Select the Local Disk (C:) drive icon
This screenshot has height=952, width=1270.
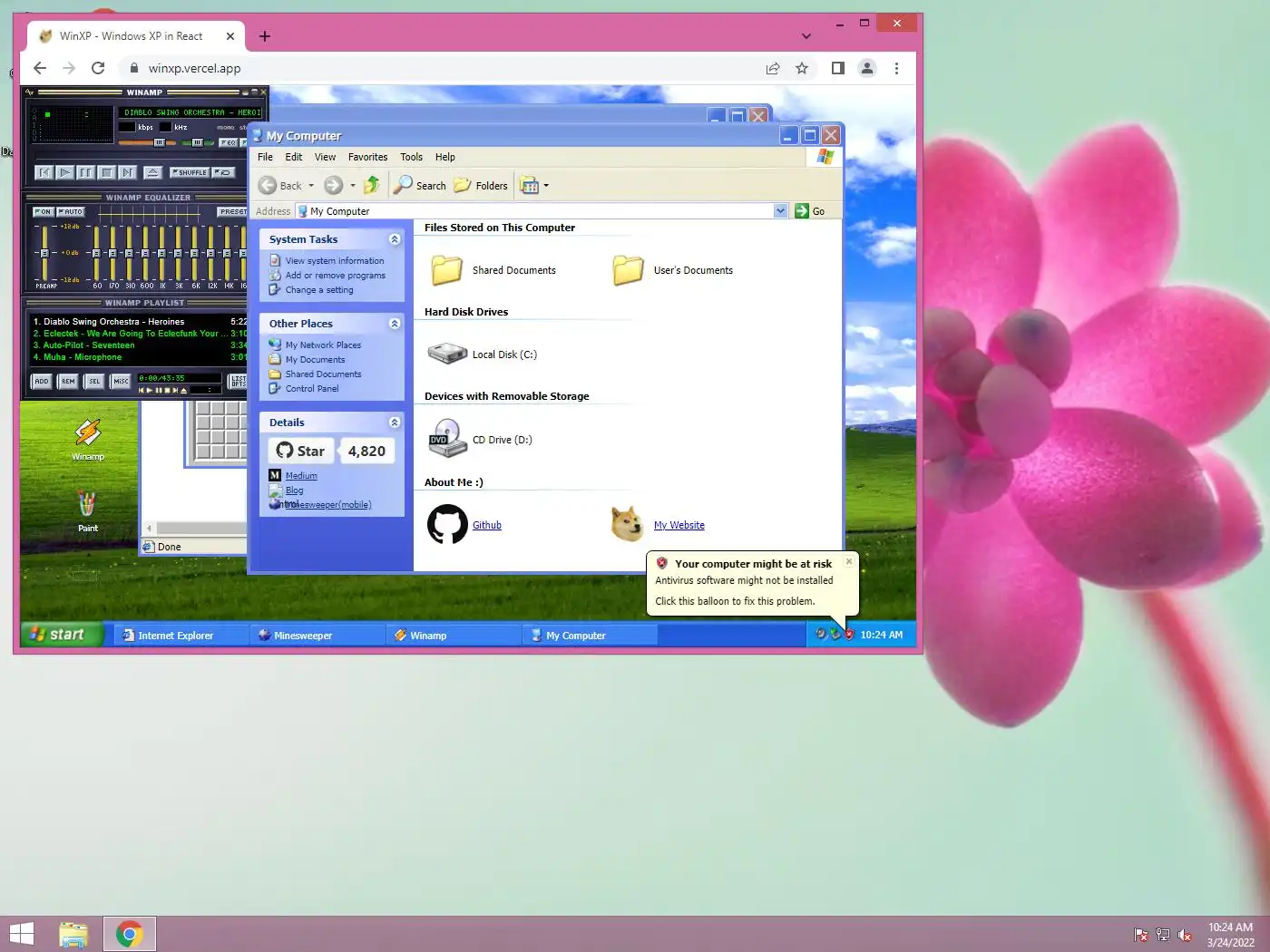click(446, 355)
